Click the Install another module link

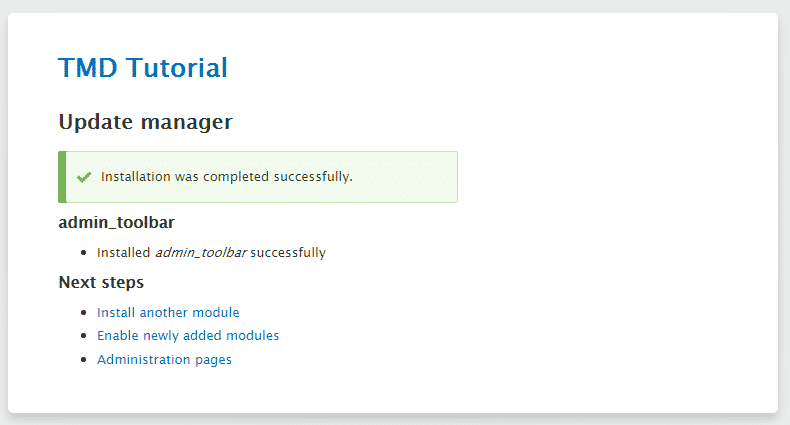click(168, 313)
